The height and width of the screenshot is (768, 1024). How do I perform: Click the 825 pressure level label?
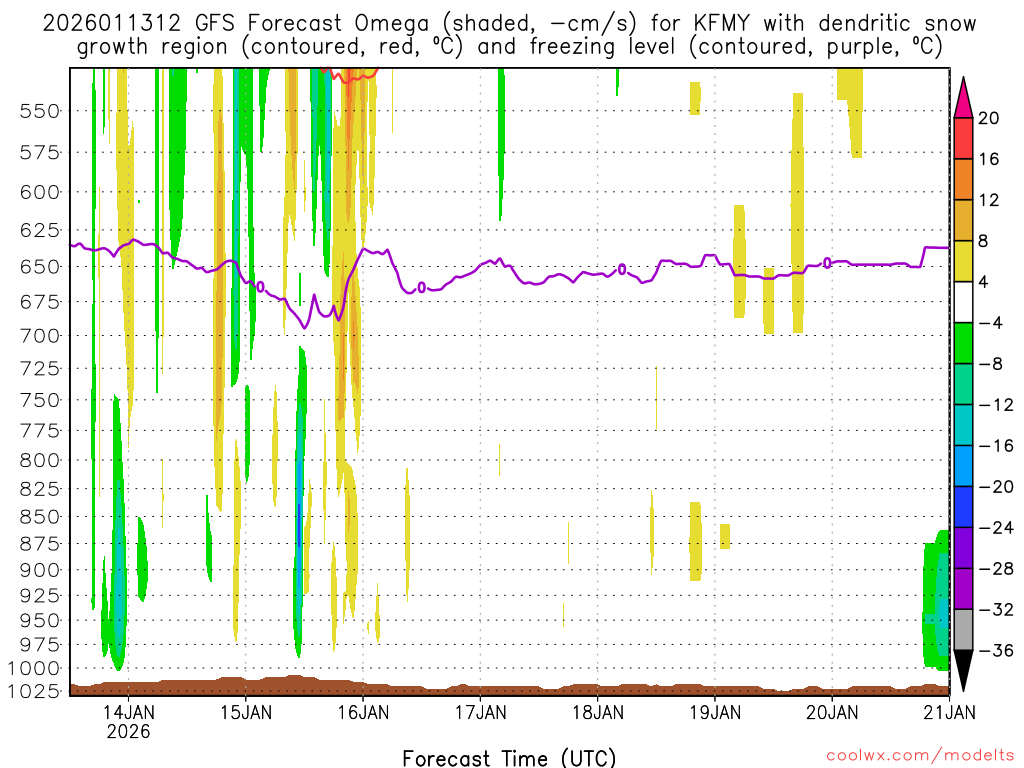(x=39, y=489)
